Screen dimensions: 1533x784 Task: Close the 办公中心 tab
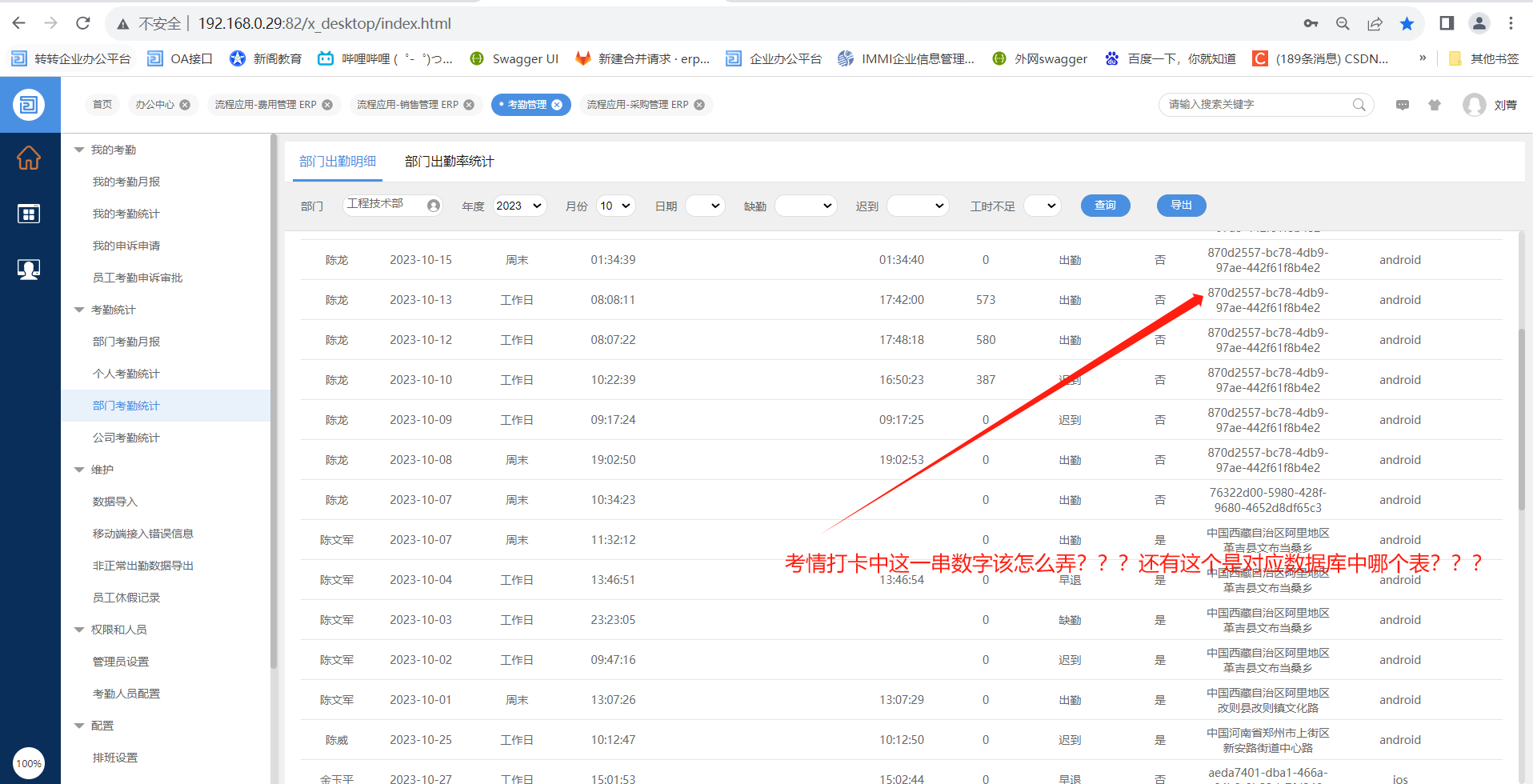click(x=185, y=105)
